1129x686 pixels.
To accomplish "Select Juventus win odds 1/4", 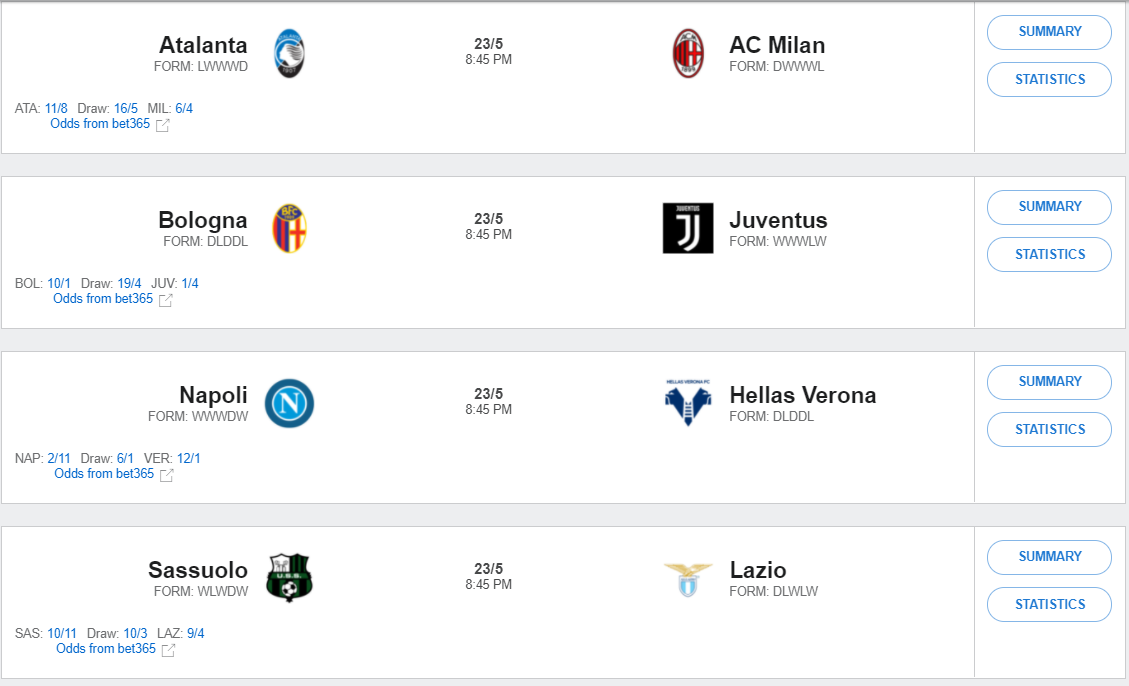I will pos(190,284).
